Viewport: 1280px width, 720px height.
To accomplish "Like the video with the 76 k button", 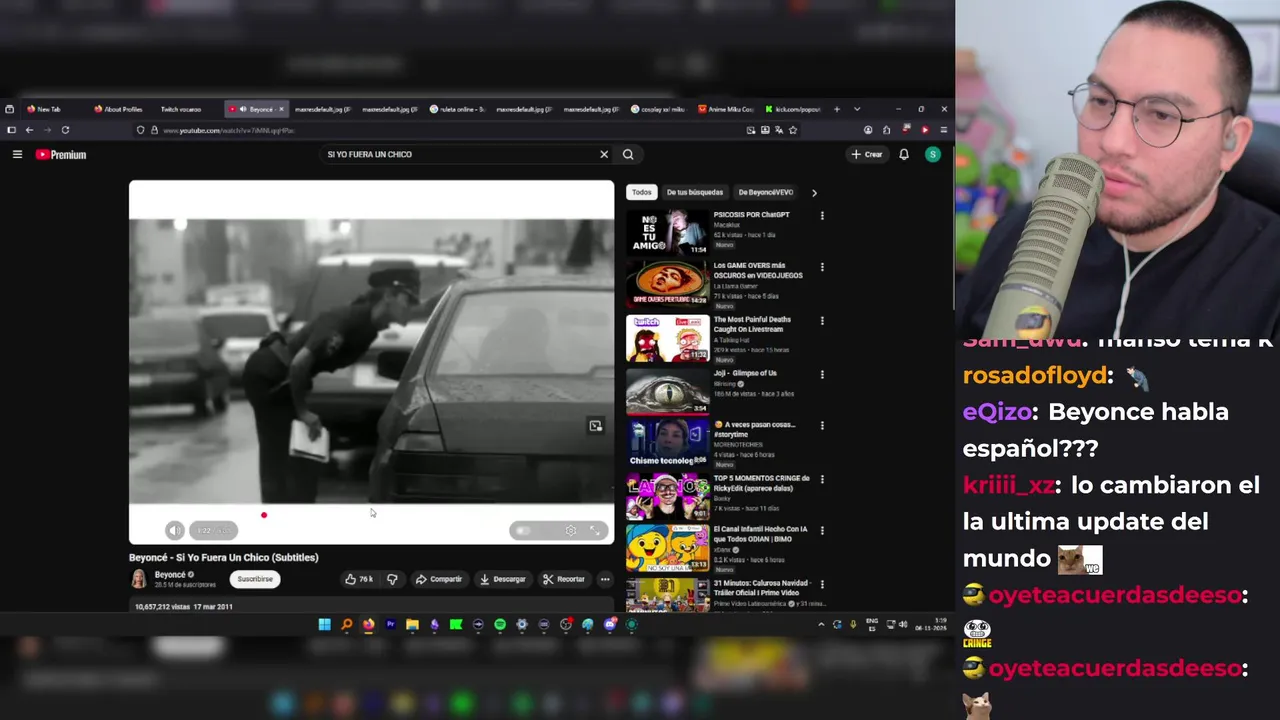I will pos(359,579).
